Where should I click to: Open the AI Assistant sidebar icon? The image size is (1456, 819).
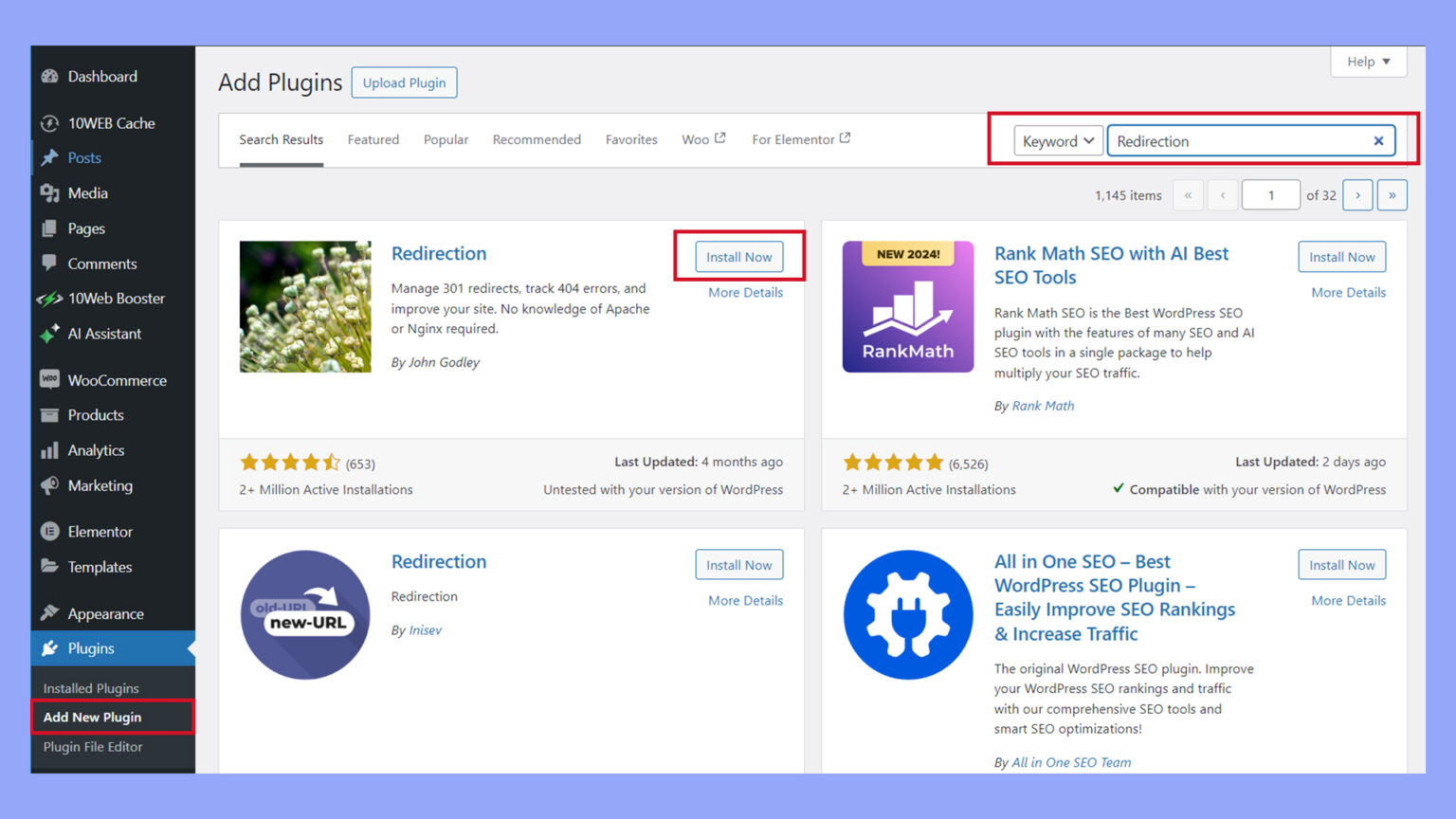tap(51, 334)
